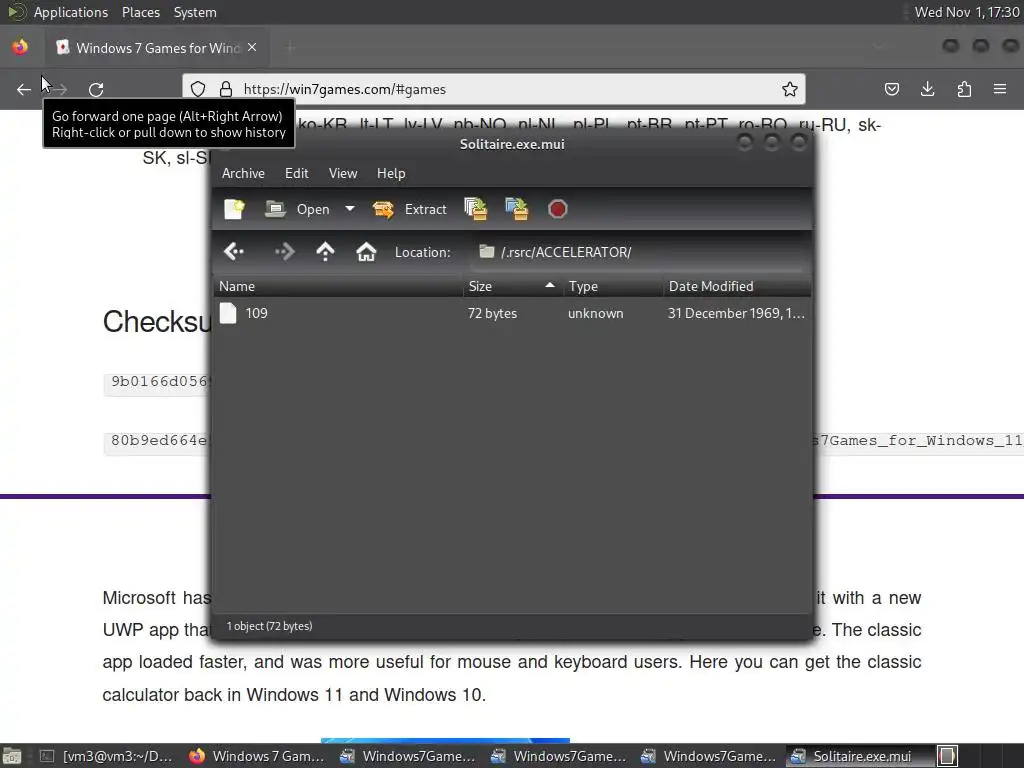Open a new Firefox tab
This screenshot has height=768, width=1024.
[x=291, y=48]
